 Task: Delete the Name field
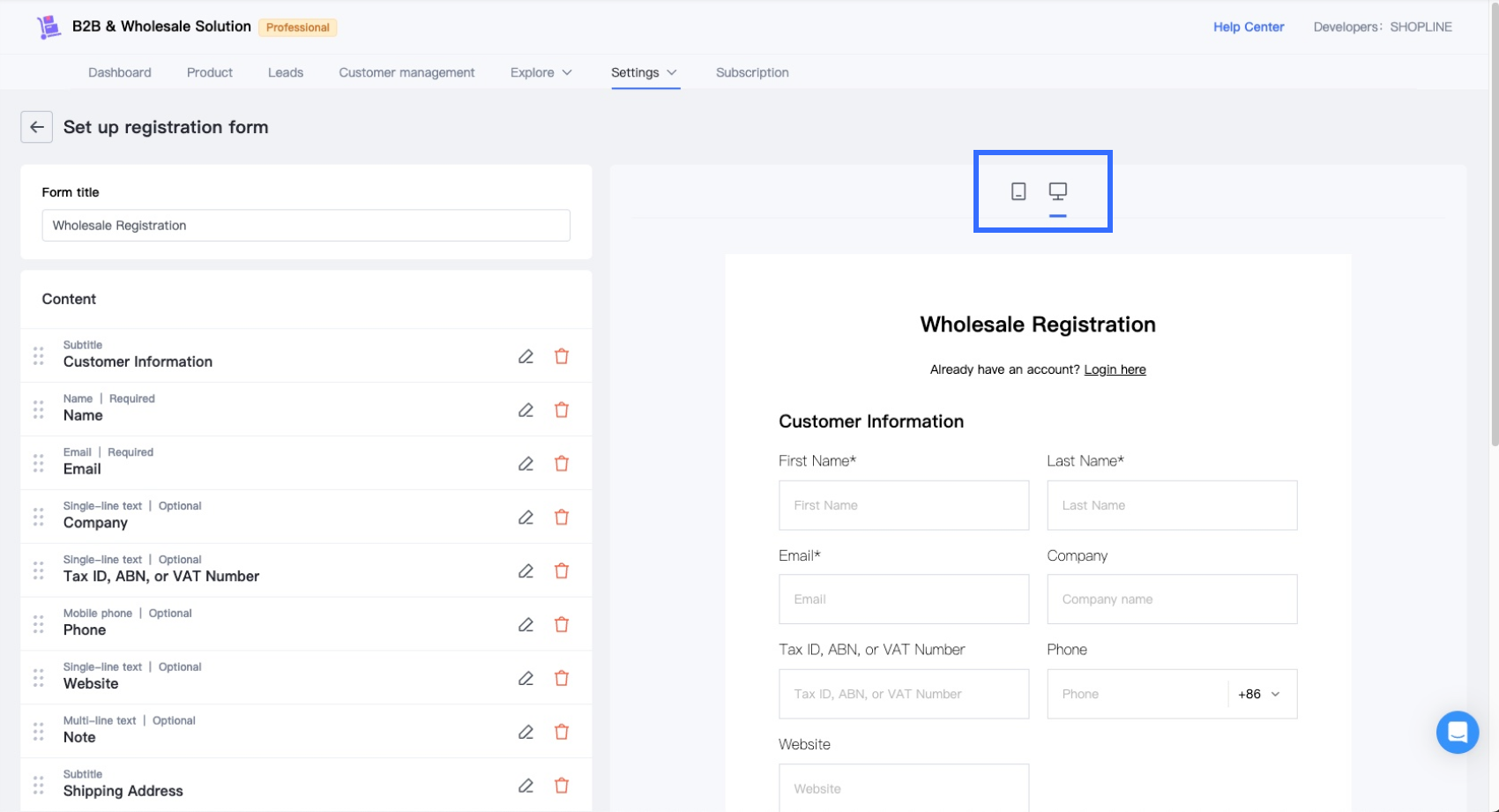[562, 410]
